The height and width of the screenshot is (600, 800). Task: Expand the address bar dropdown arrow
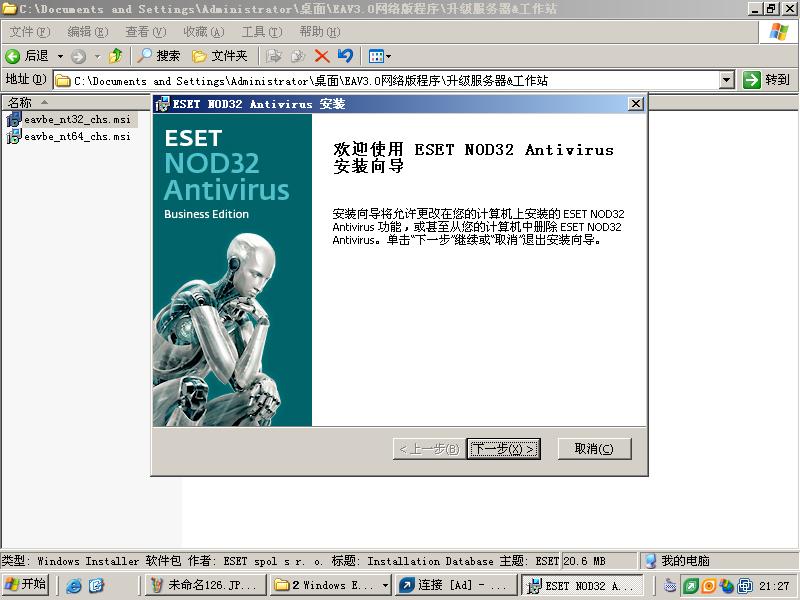tap(727, 80)
